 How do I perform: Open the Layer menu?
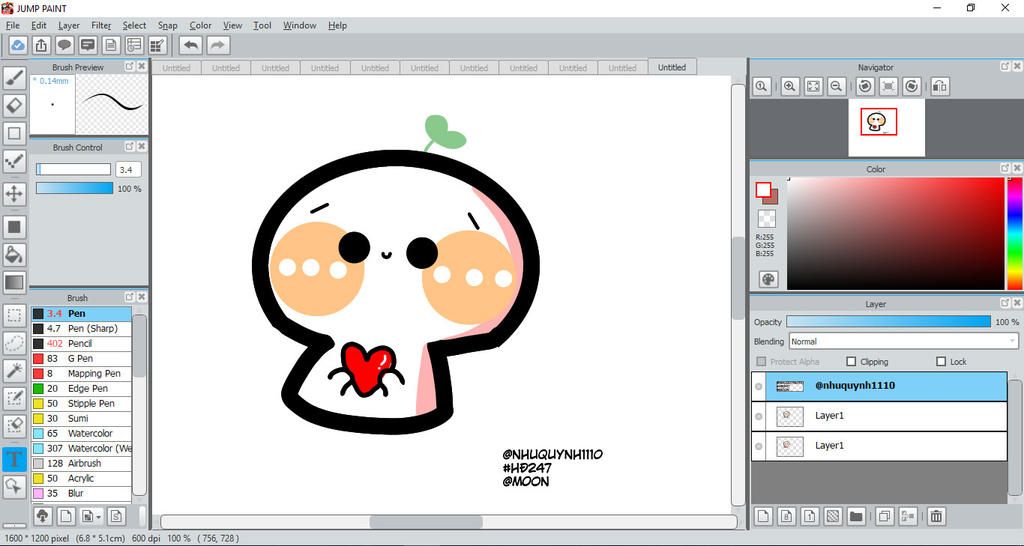[69, 25]
